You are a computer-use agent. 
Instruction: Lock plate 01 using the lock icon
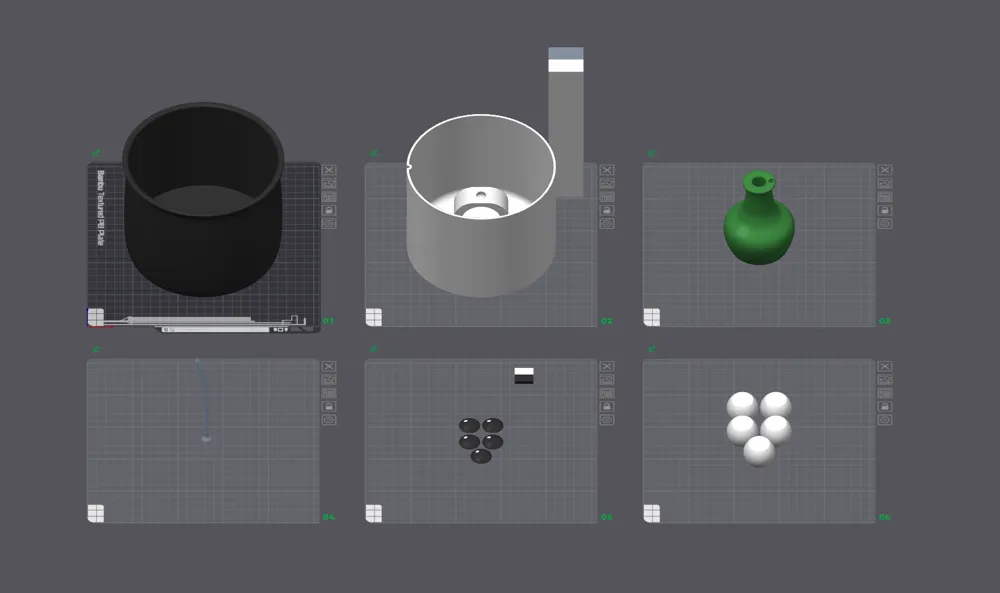(331, 210)
